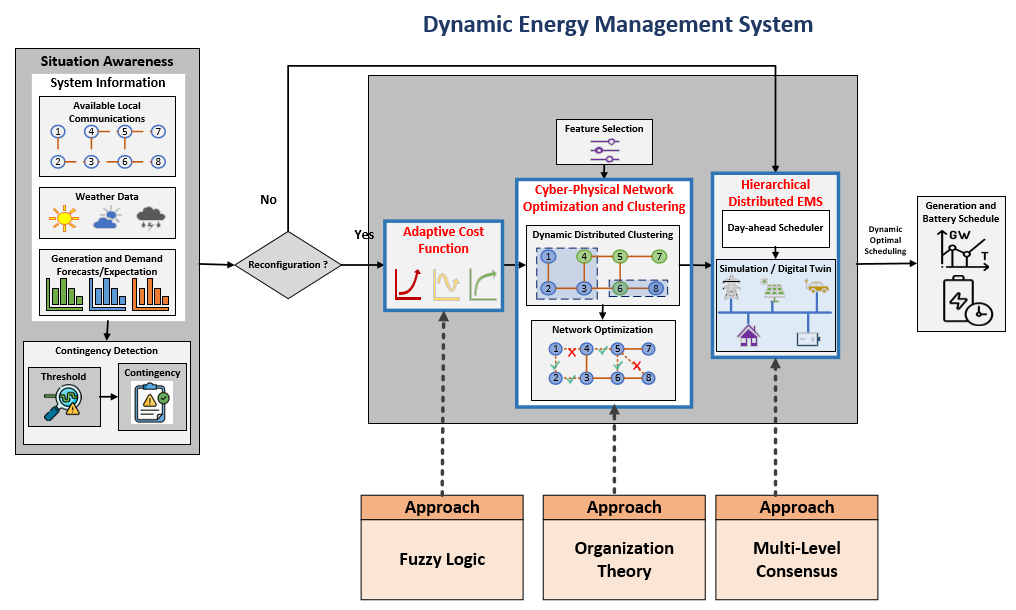Image resolution: width=1016 pixels, height=610 pixels.
Task: Select the Adaptive Cost Function block
Action: [444, 266]
